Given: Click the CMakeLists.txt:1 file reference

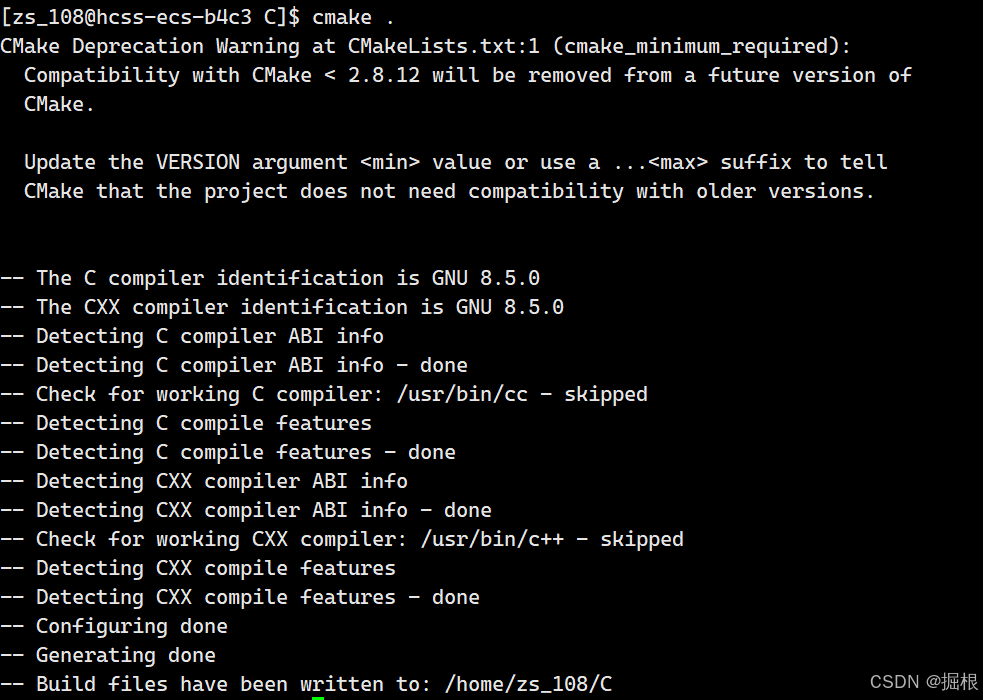Looking at the screenshot, I should (x=444, y=46).
